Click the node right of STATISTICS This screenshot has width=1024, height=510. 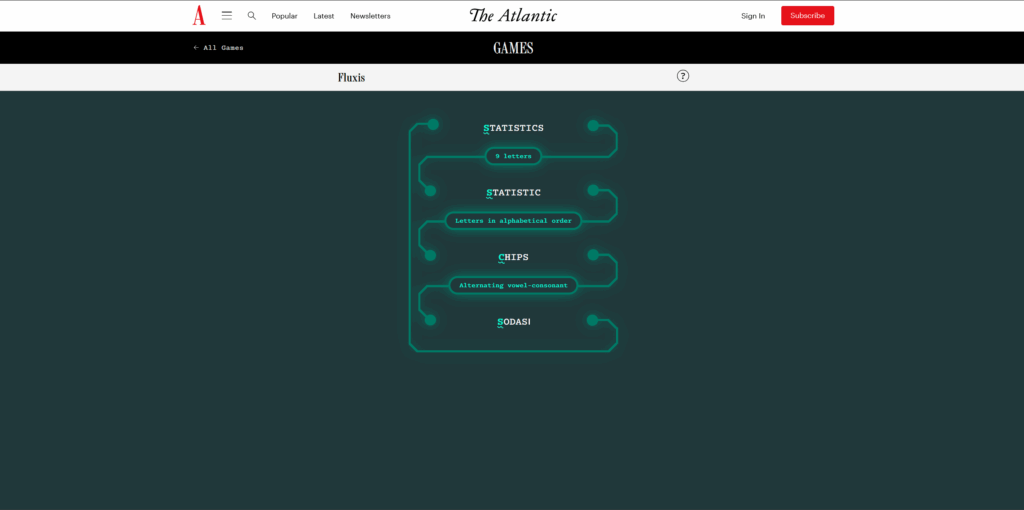click(x=593, y=126)
